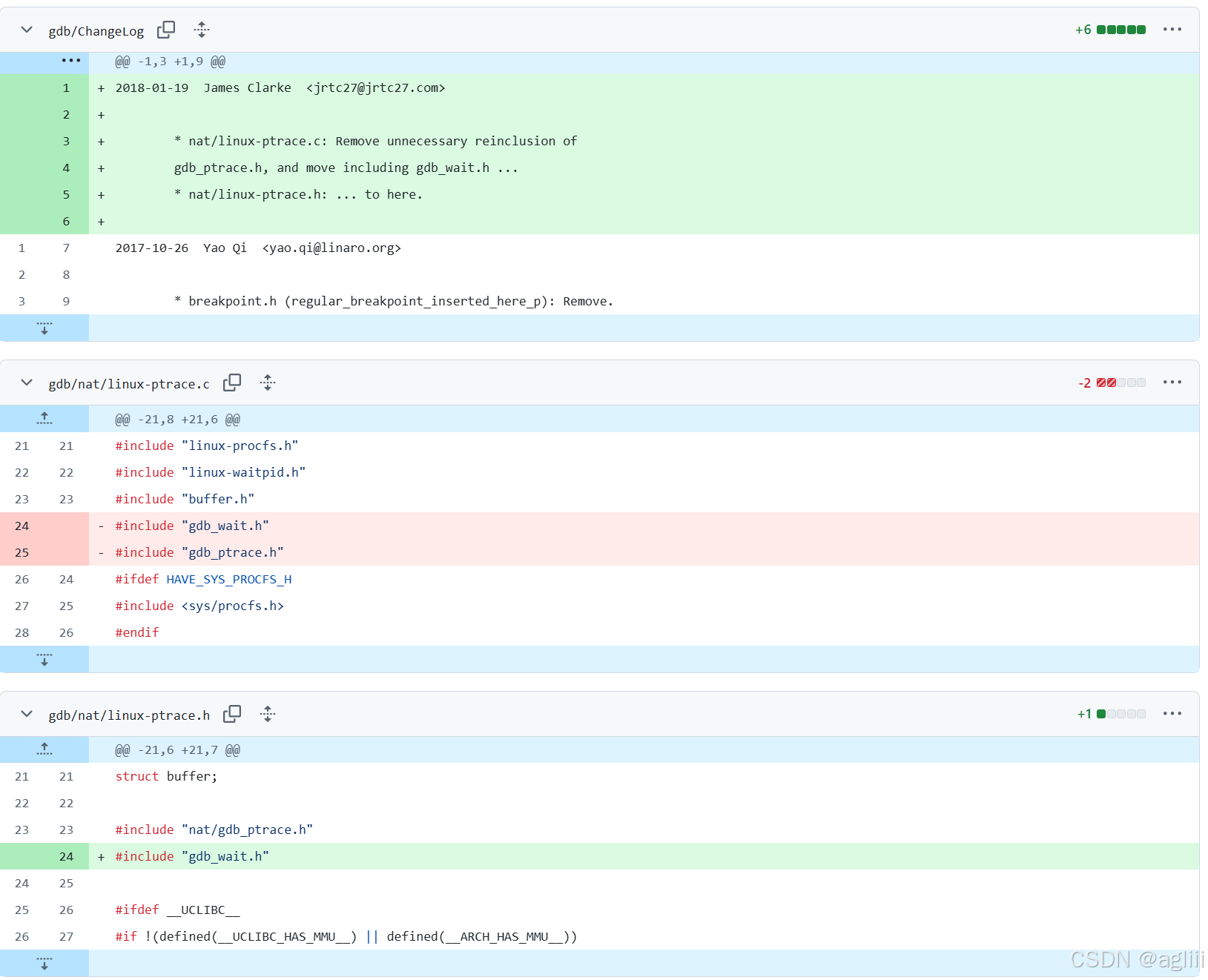Image resolution: width=1208 pixels, height=980 pixels.
Task: Expand hidden lines below linux-ptrace.c diff
Action: pyautogui.click(x=44, y=659)
